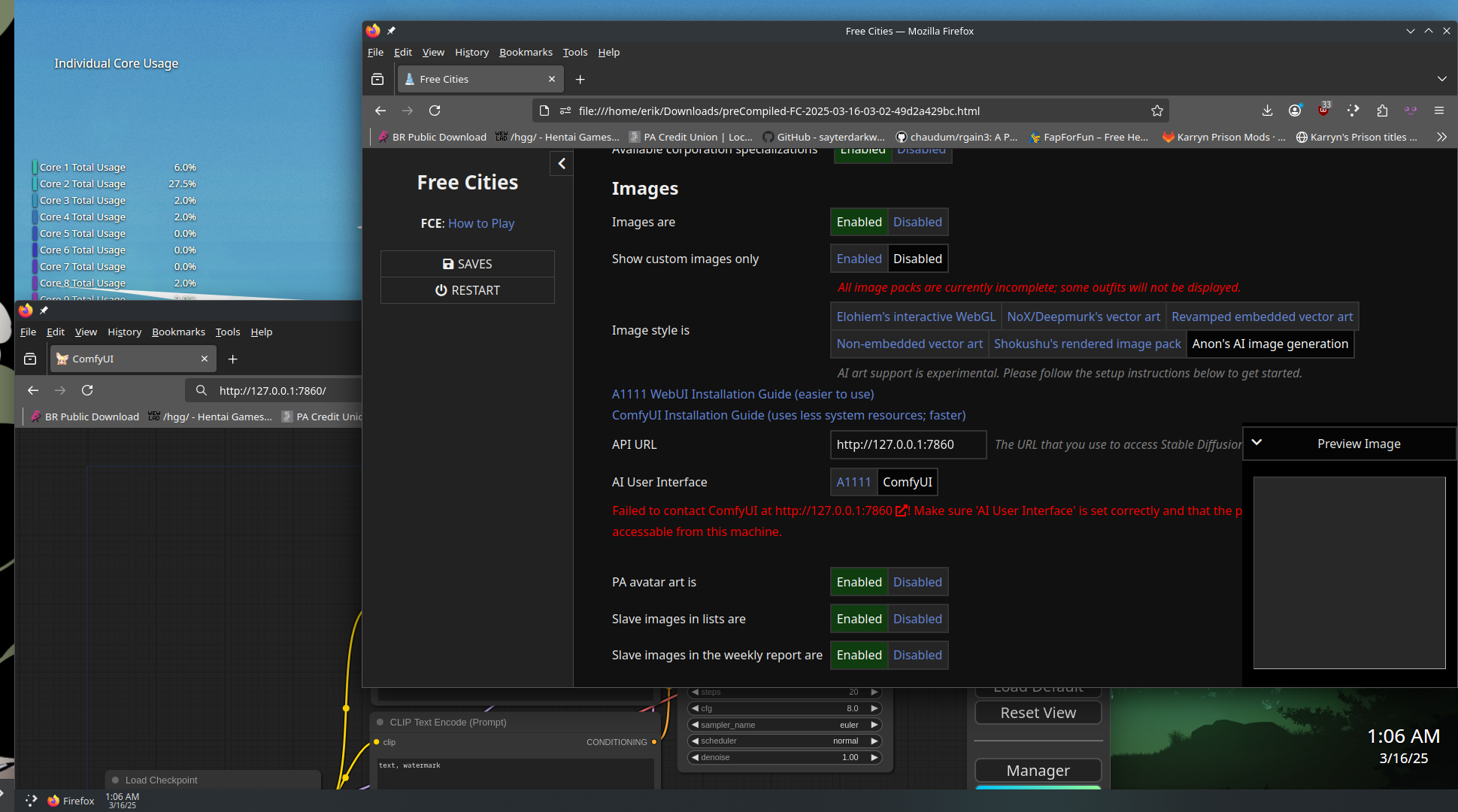This screenshot has width=1458, height=812.
Task: Open the Tools menu in ComfyUI window
Action: click(227, 332)
